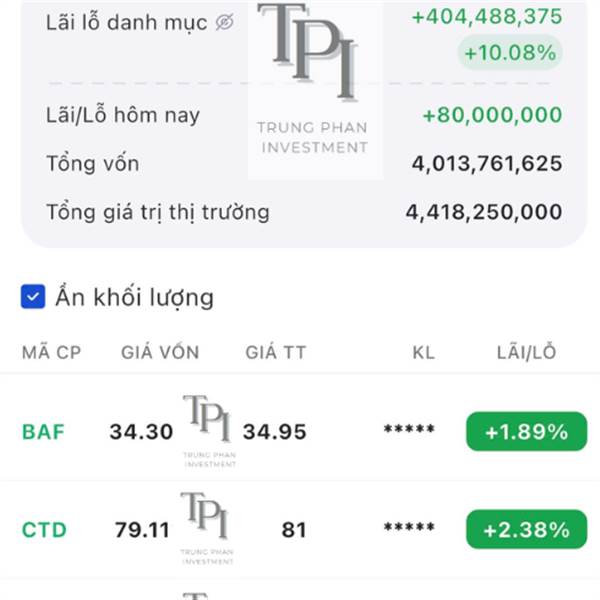Tap today's profit value +80,000,000
Screen dimensions: 600x600
click(492, 115)
